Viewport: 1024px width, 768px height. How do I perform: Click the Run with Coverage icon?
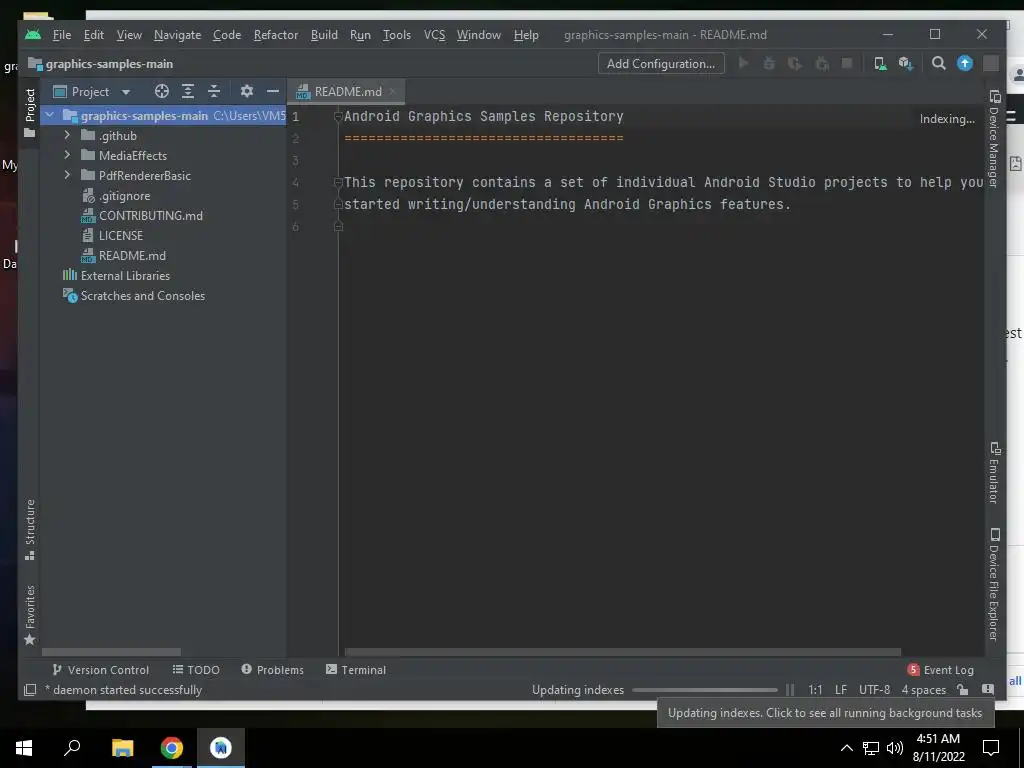coord(795,63)
